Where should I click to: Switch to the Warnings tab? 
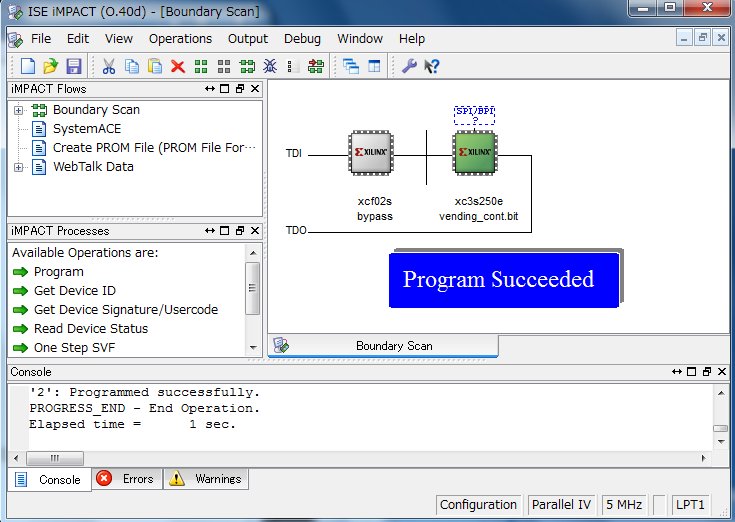point(206,479)
